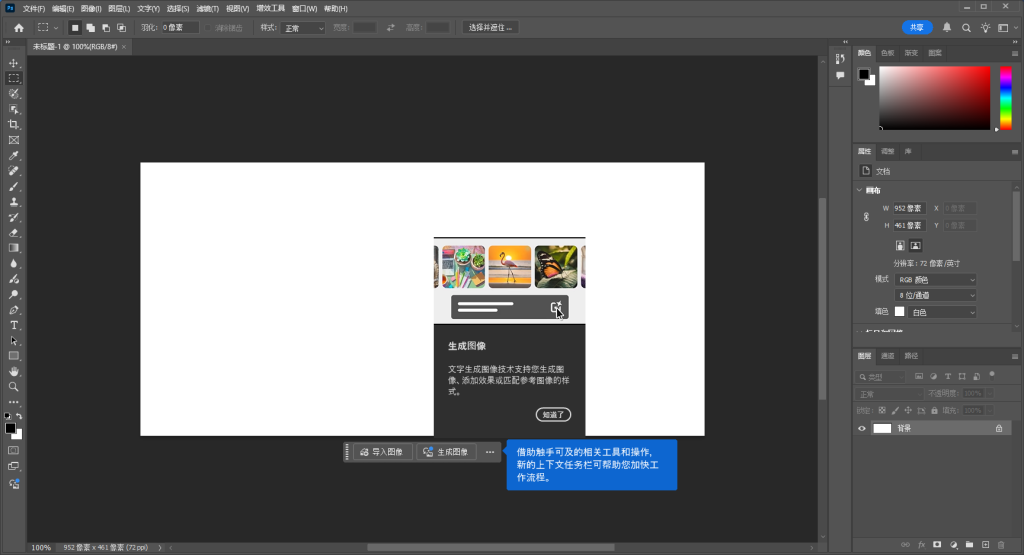The height and width of the screenshot is (555, 1024).
Task: Select the Horizontal Type tool
Action: (x=14, y=325)
